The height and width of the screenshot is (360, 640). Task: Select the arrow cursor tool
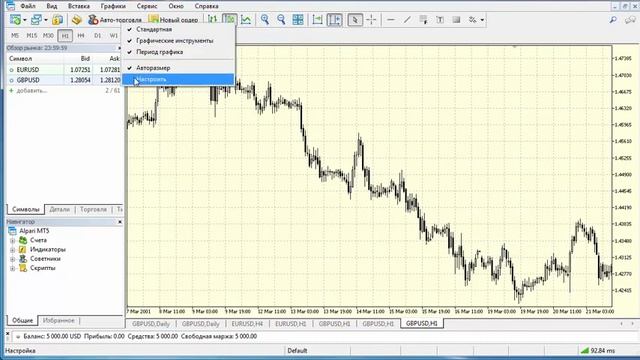tap(355, 20)
